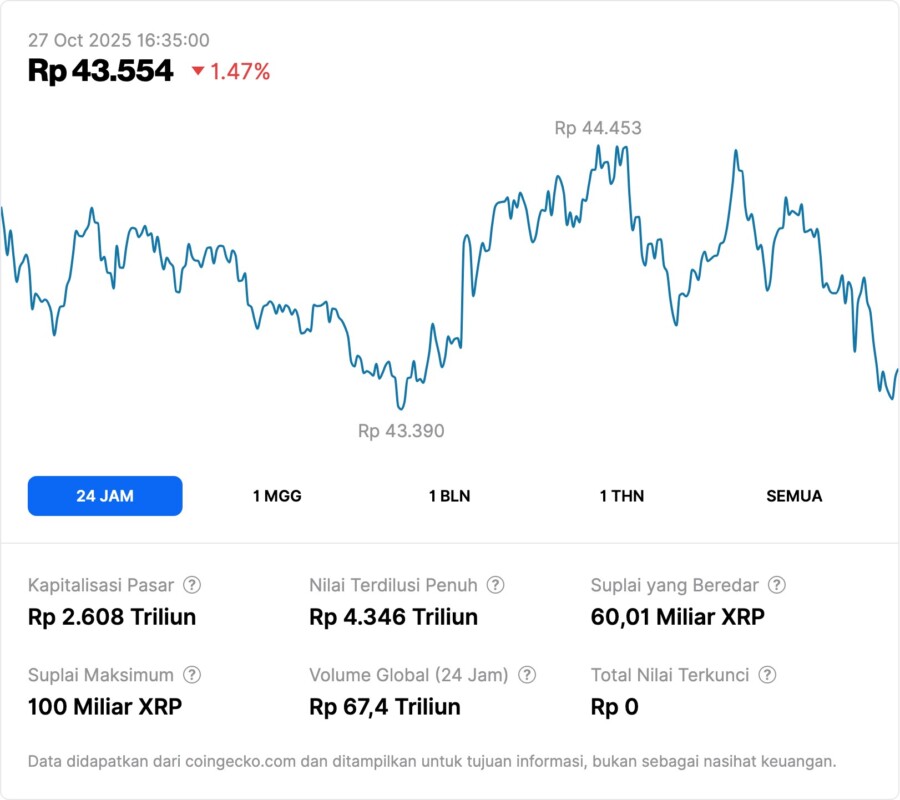Show the Suplai Maksimum help icon tooltip

point(192,675)
